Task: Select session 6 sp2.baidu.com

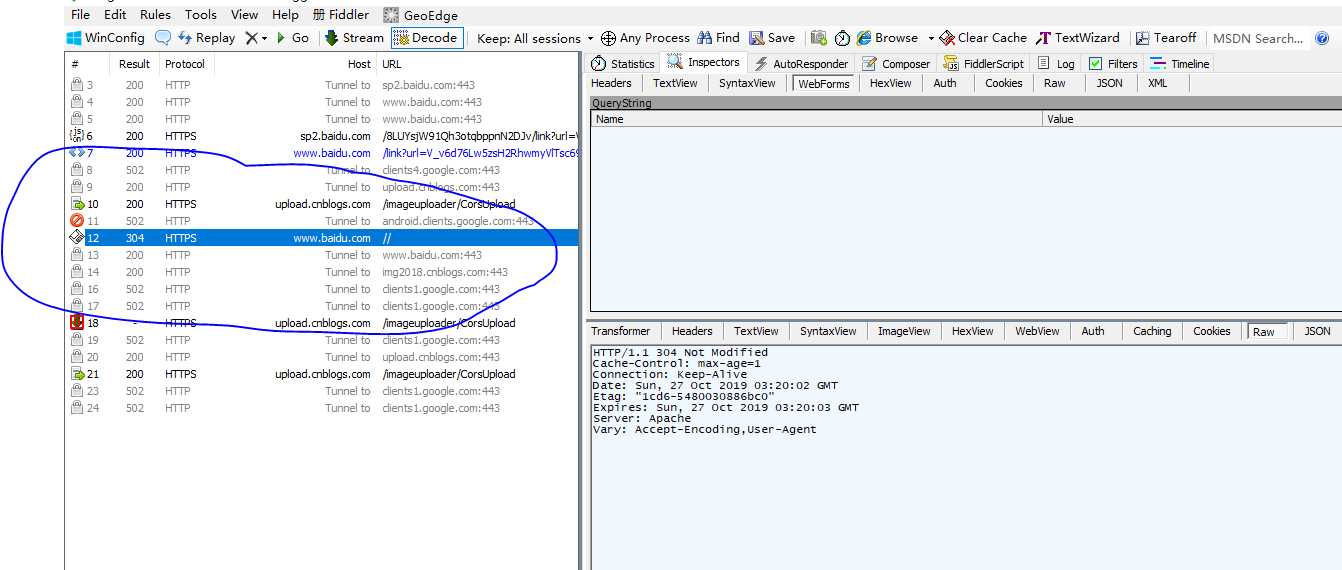Action: click(322, 136)
